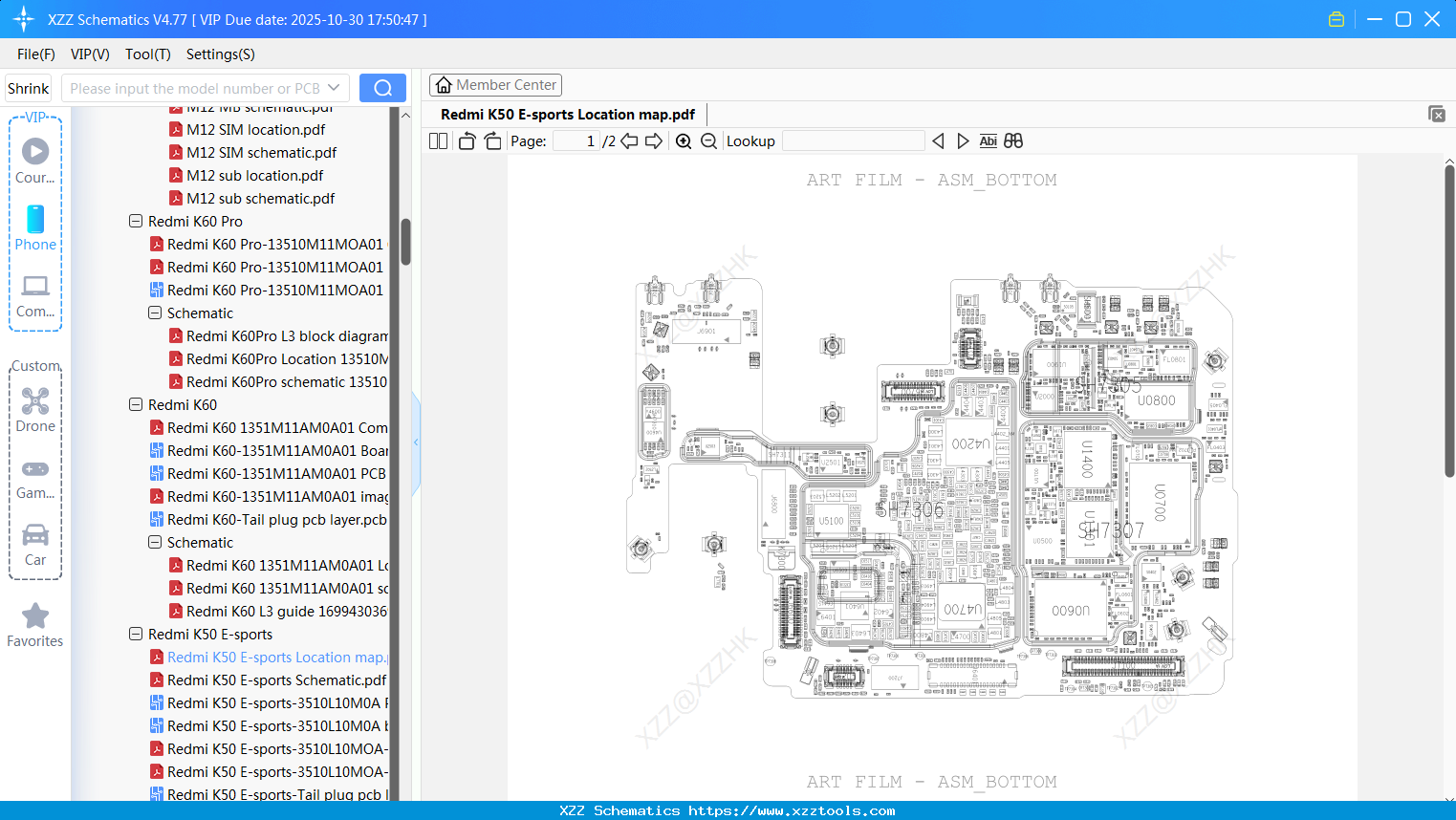
Task: Select Redmi K50 E-sports Location map in tree
Action: [x=269, y=657]
